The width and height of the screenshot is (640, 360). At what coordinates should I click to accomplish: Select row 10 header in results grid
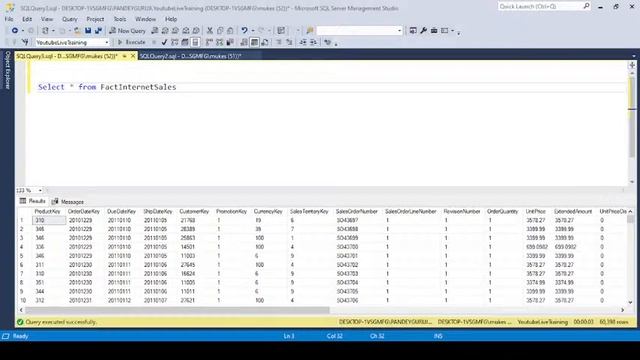click(23, 300)
